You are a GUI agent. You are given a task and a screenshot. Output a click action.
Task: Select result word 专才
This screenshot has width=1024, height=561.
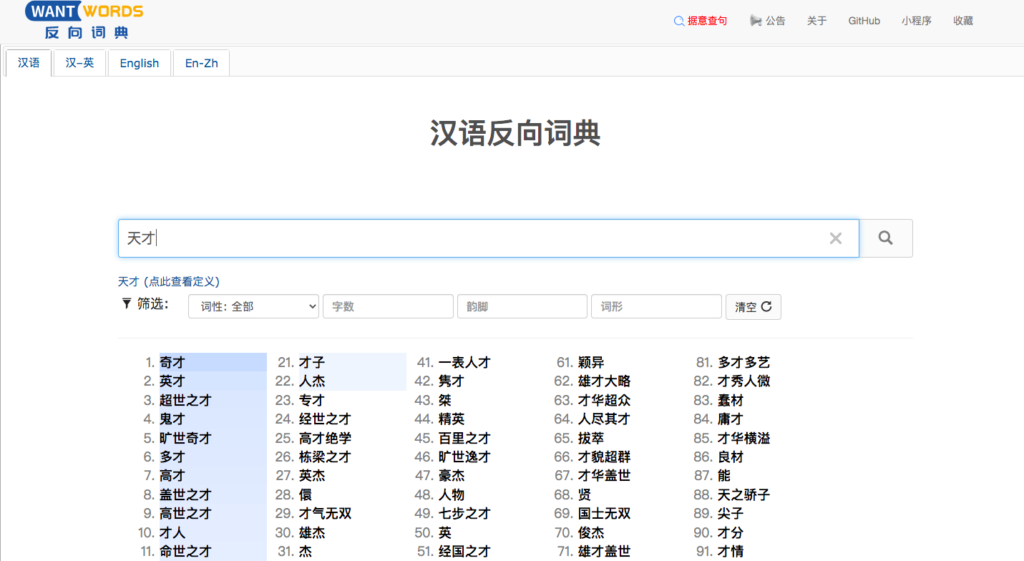(x=312, y=400)
